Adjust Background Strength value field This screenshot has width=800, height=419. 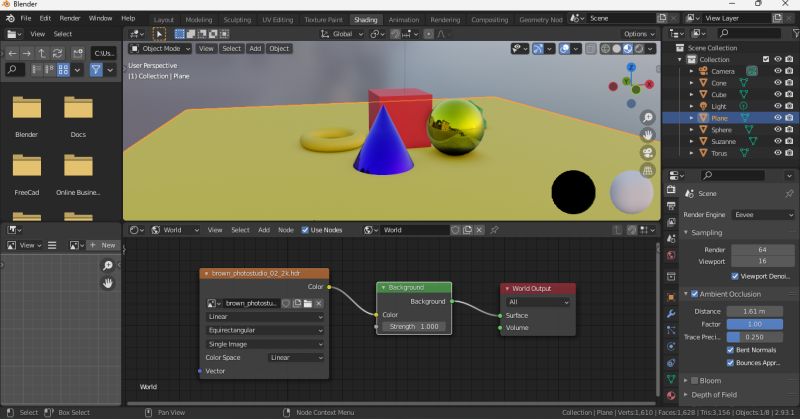[414, 327]
